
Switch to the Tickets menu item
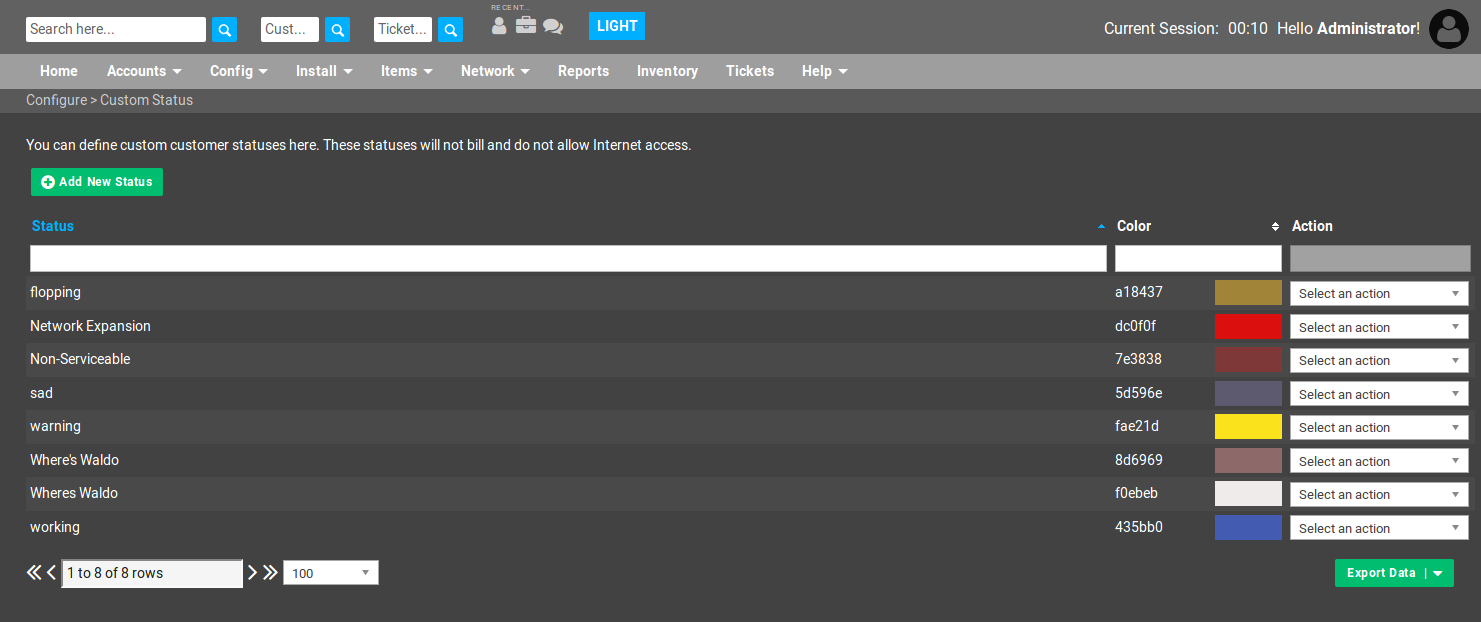pos(750,71)
